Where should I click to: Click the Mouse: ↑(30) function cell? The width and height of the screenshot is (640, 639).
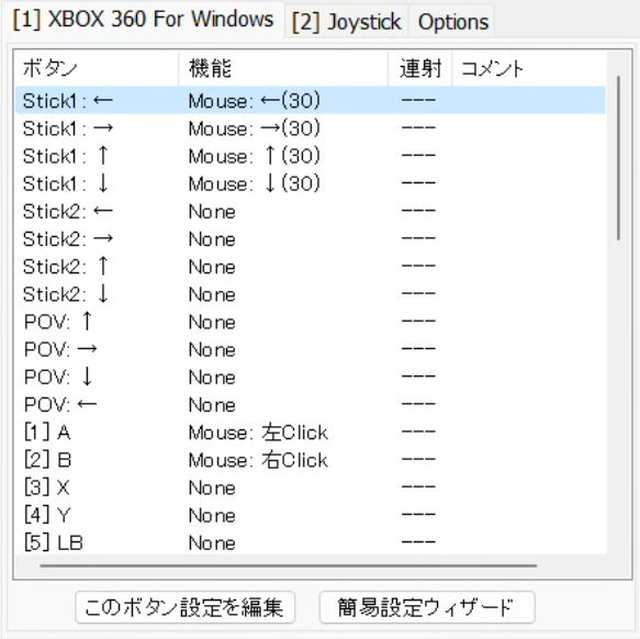[x=254, y=156]
